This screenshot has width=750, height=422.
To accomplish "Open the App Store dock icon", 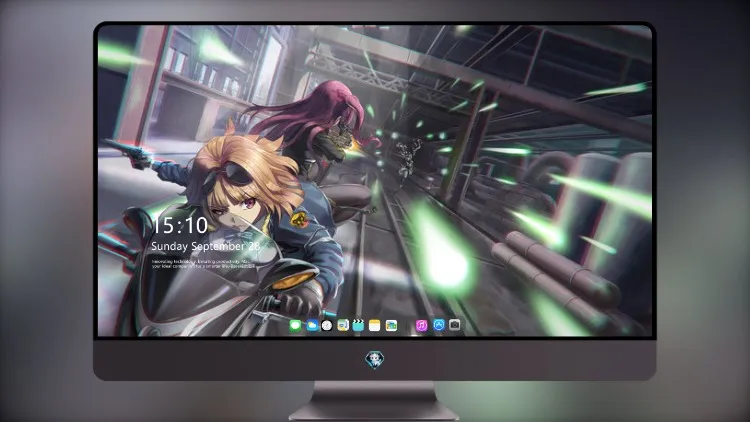I will (x=439, y=325).
